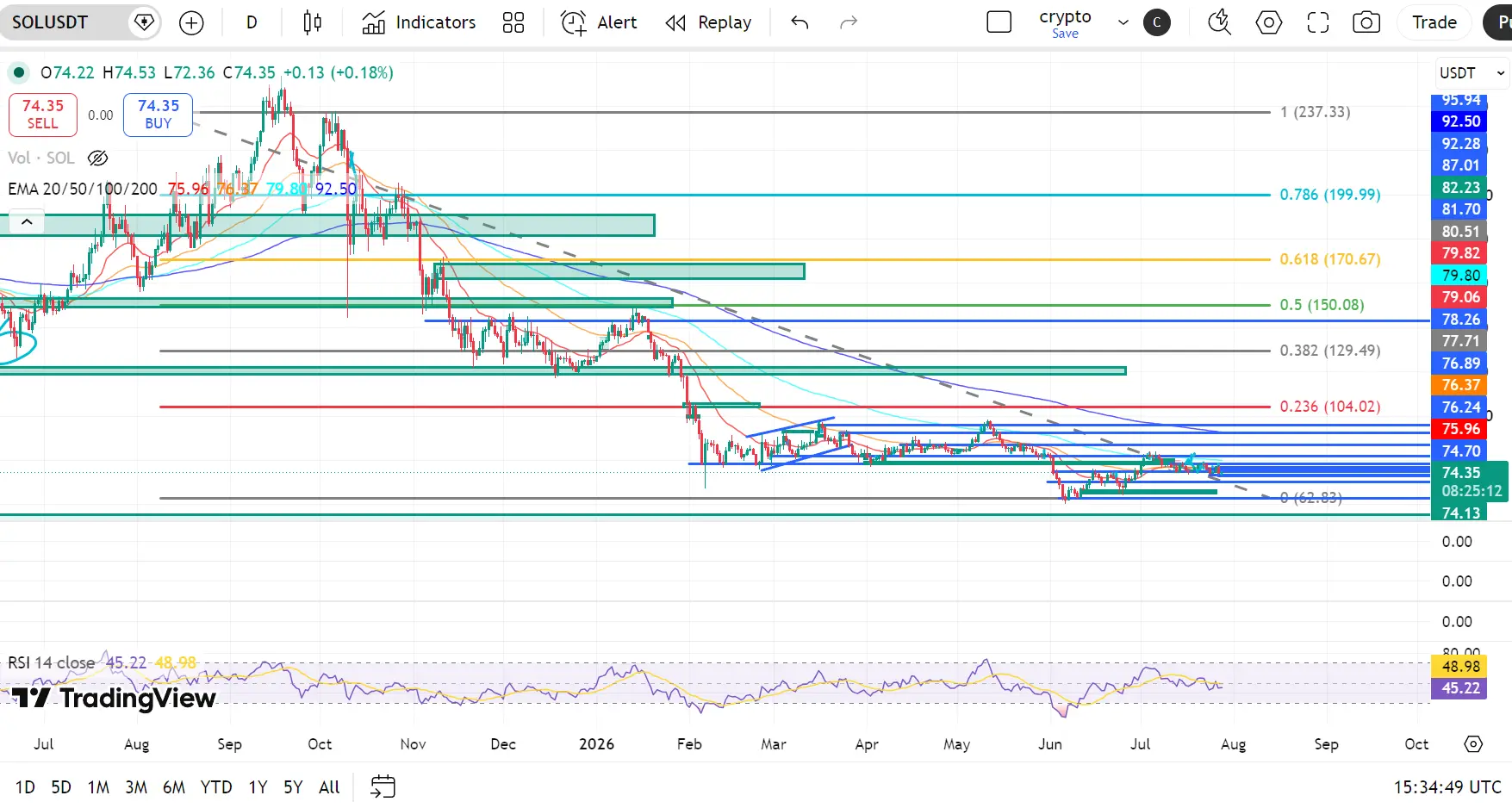
Task: Open the USDT currency dropdown
Action: [x=1472, y=73]
